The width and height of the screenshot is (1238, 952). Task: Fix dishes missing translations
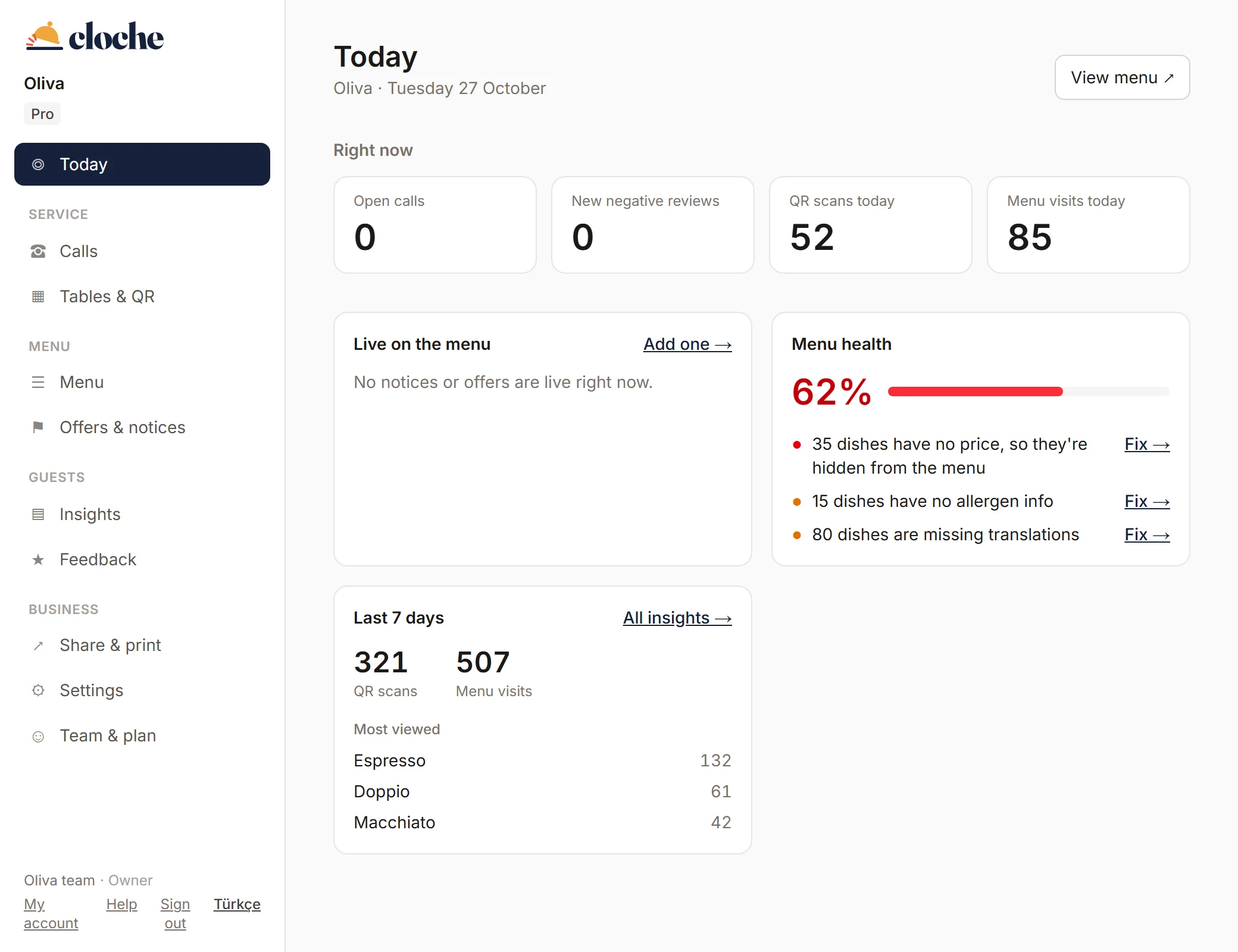(x=1147, y=534)
